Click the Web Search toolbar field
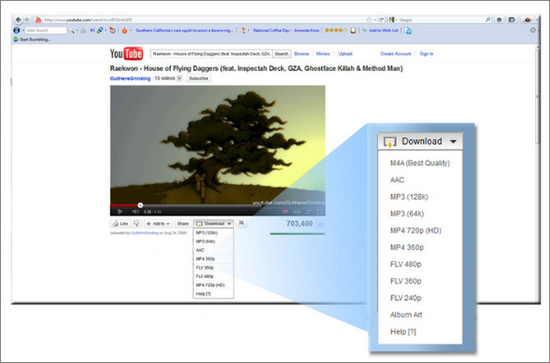The height and width of the screenshot is (363, 550). [46, 31]
